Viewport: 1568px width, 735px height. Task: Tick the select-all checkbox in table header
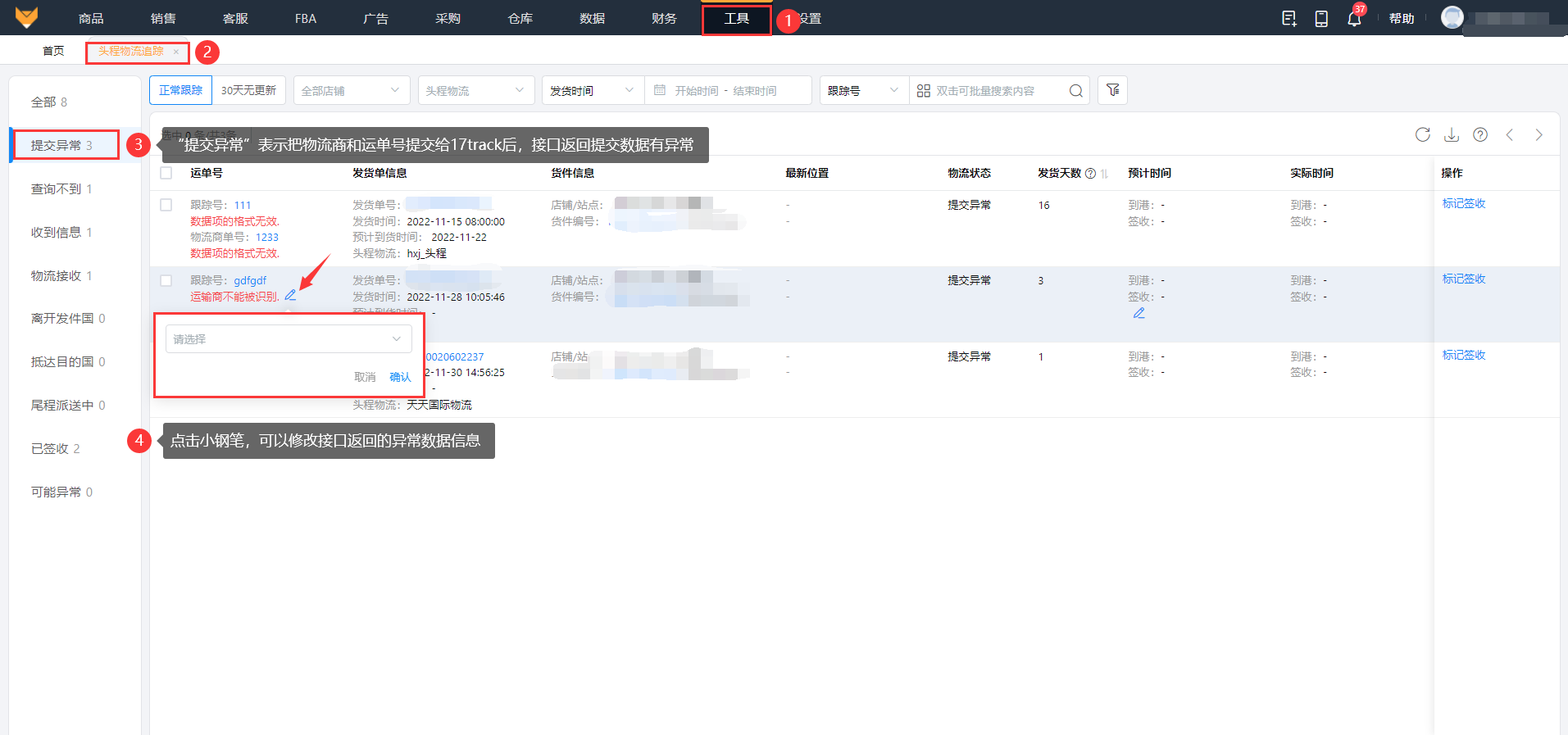point(166,173)
